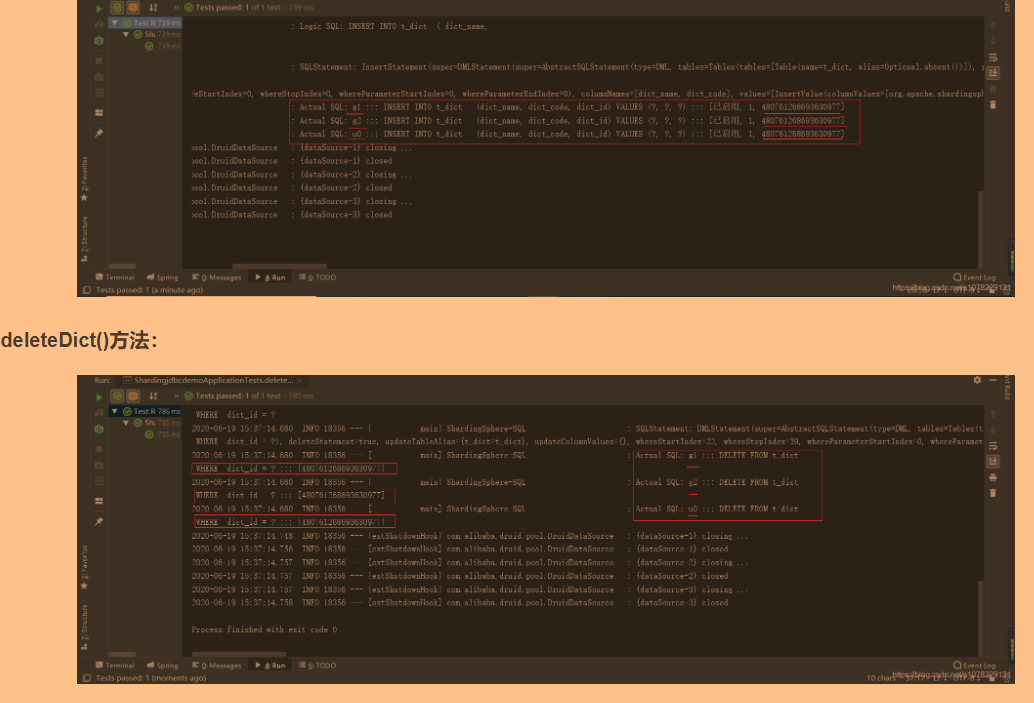Image resolution: width=1034 pixels, height=703 pixels.
Task: Click Sort Alphabetically icon in upper panel
Action: pyautogui.click(x=153, y=8)
